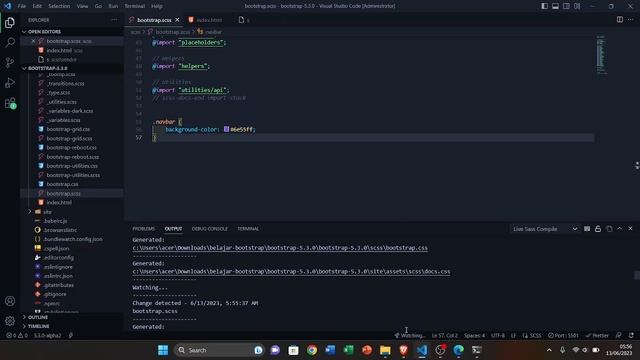
Task: Open the Extensions view
Action: point(10,103)
